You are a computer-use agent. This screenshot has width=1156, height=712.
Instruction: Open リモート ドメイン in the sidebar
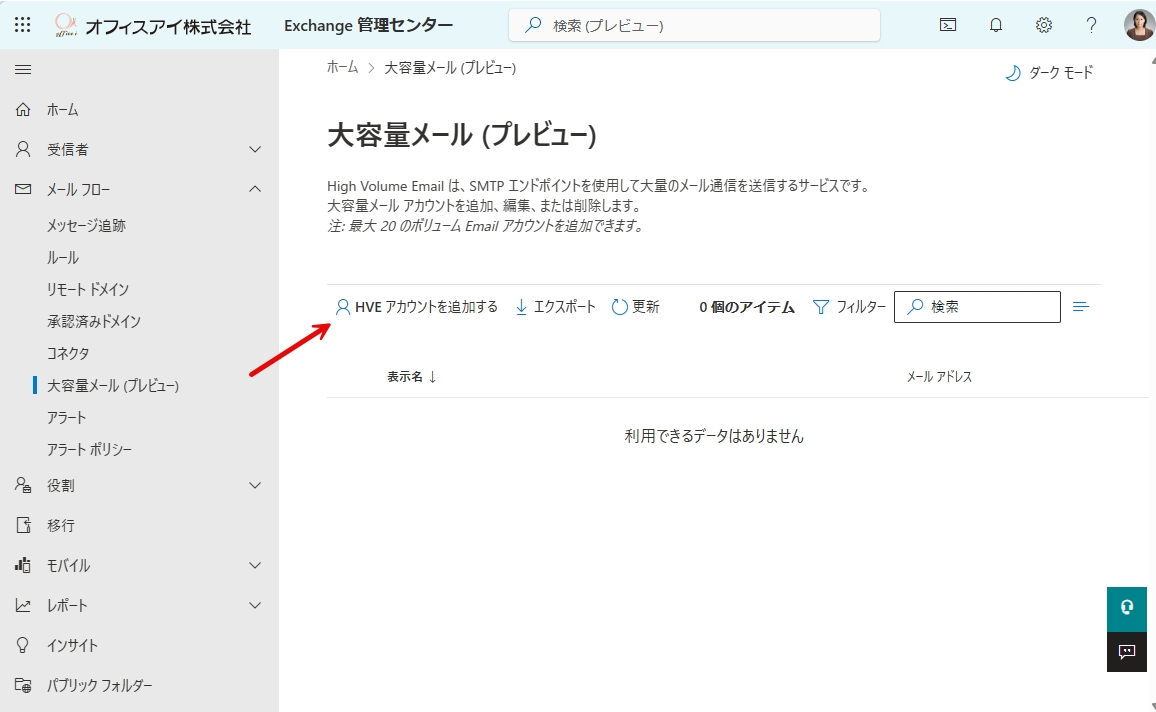[x=88, y=290]
